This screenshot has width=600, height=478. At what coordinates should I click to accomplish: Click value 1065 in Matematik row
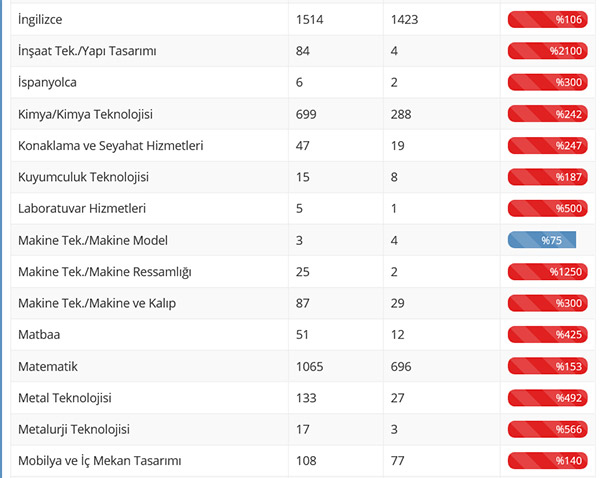(x=310, y=367)
